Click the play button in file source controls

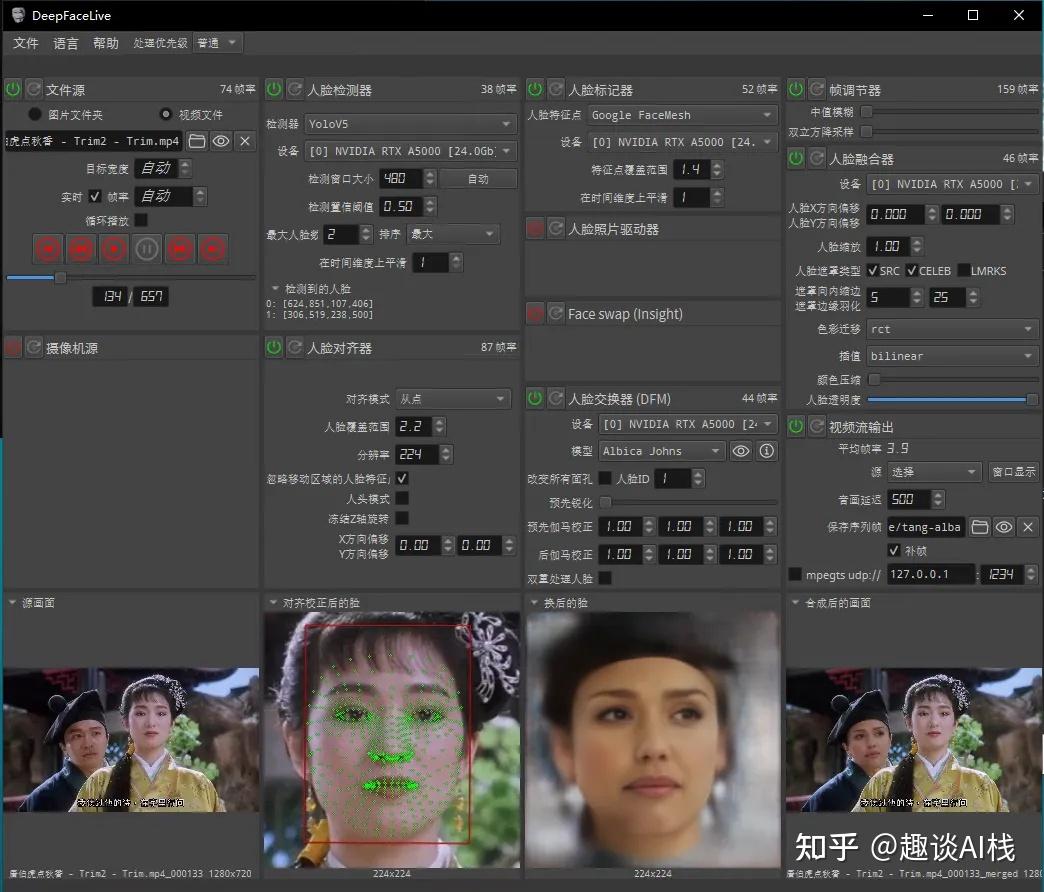pyautogui.click(x=114, y=250)
